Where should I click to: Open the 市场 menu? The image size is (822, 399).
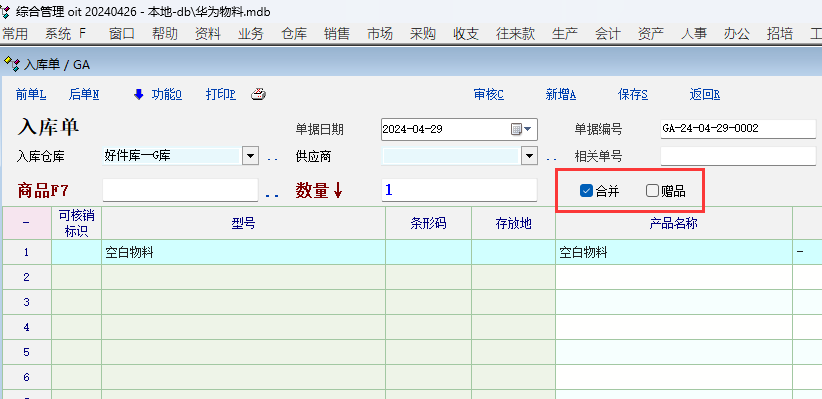380,34
